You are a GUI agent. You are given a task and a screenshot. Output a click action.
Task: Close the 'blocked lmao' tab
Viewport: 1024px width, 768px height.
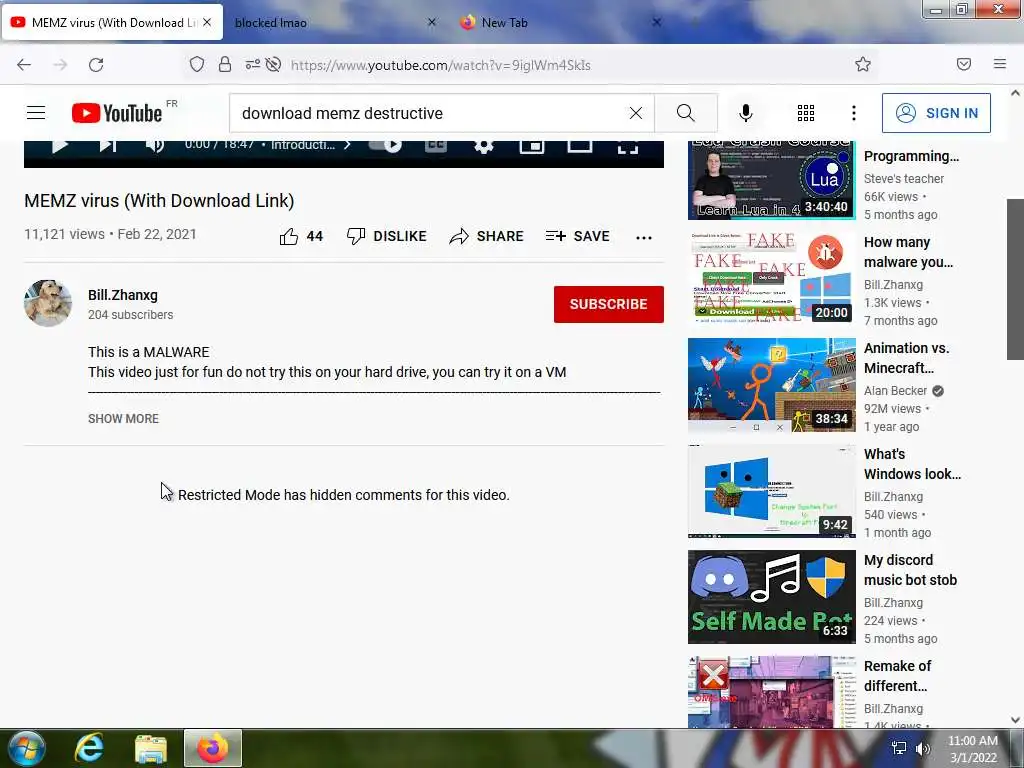(432, 22)
